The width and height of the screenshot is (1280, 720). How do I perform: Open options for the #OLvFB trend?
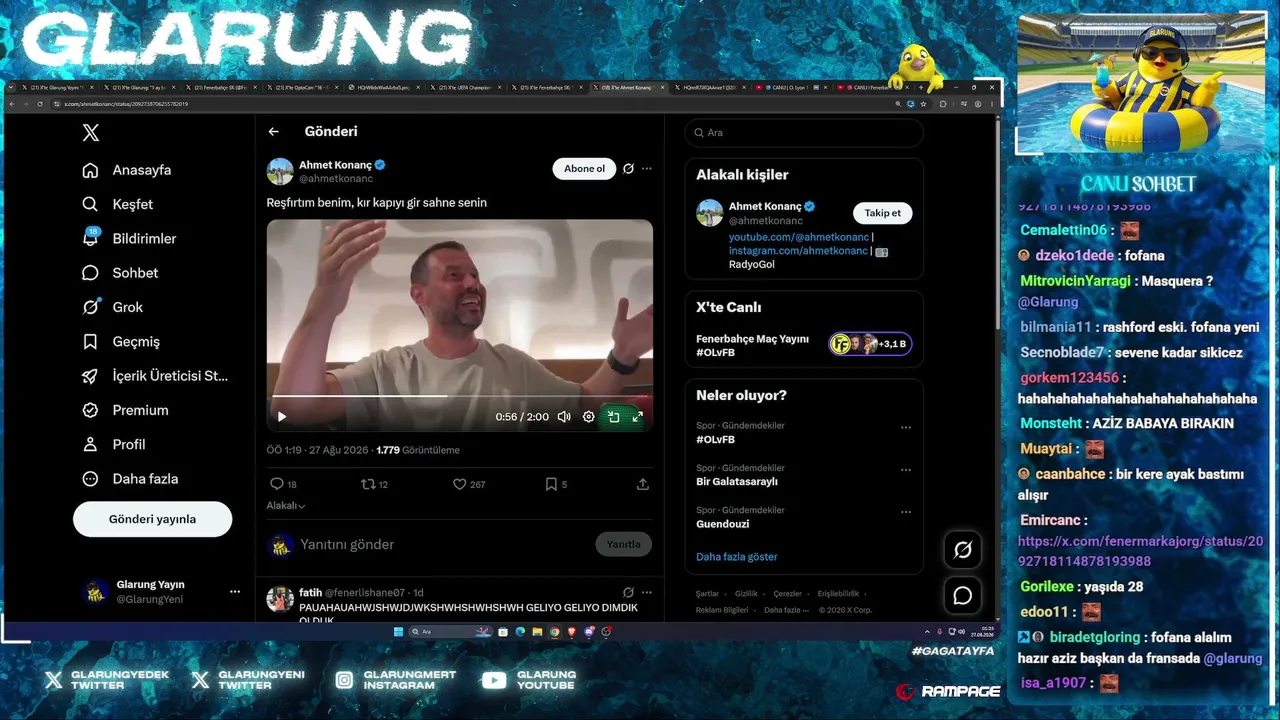(906, 427)
